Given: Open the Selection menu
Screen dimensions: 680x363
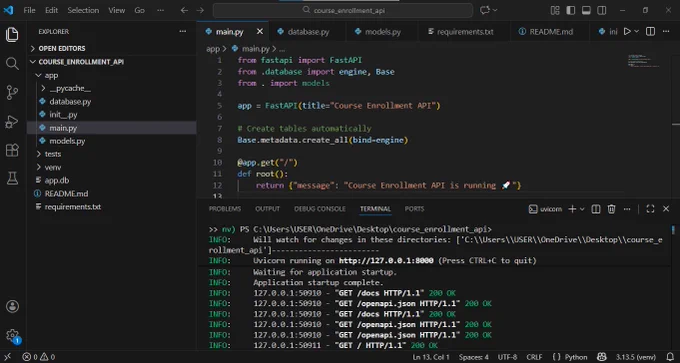Looking at the screenshot, I should (x=83, y=10).
